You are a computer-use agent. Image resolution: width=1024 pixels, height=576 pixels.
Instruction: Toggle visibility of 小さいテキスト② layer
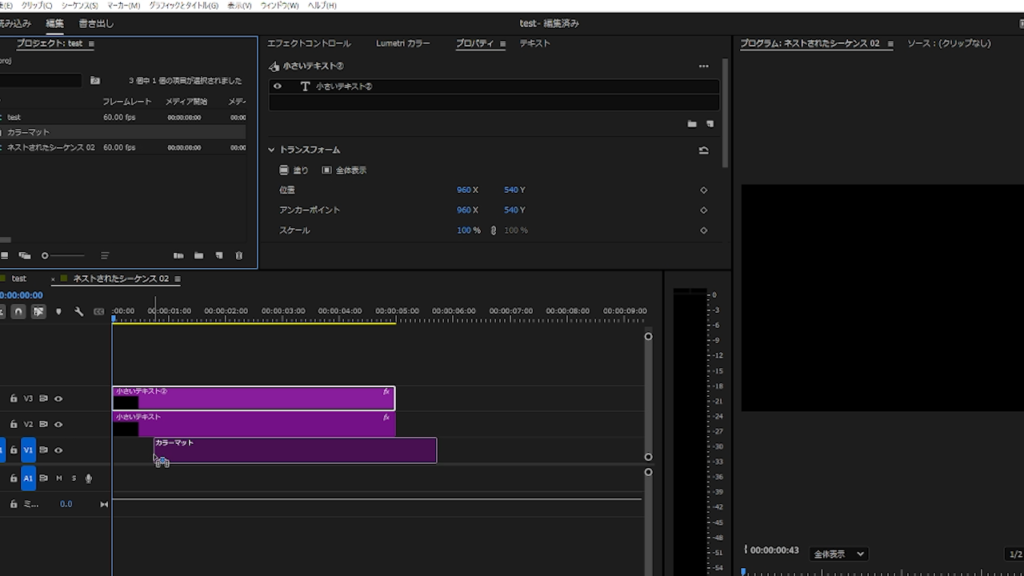278,86
